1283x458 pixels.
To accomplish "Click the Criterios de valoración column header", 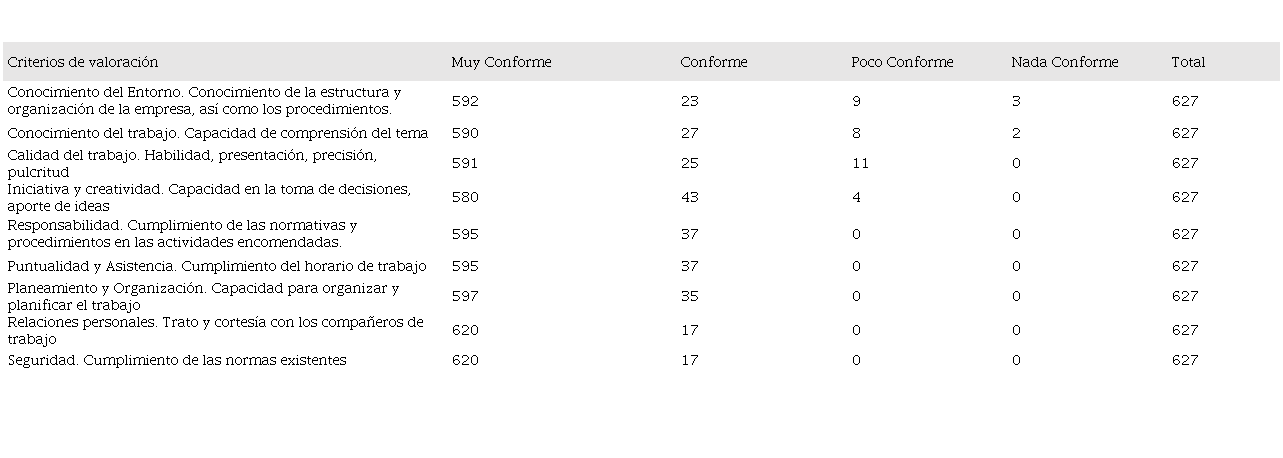I will 83,62.
